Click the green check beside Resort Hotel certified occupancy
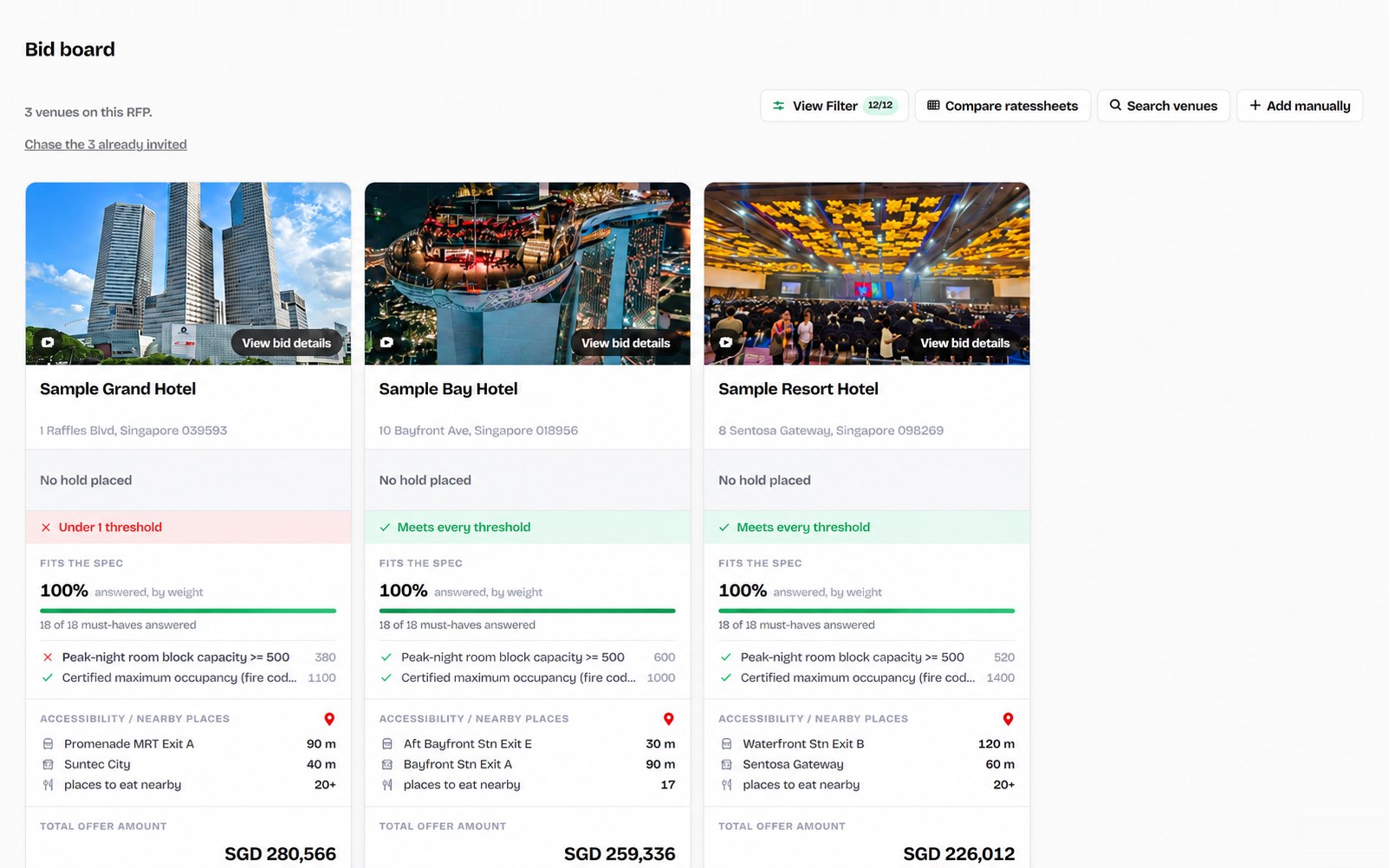This screenshot has width=1389, height=868. 726,678
